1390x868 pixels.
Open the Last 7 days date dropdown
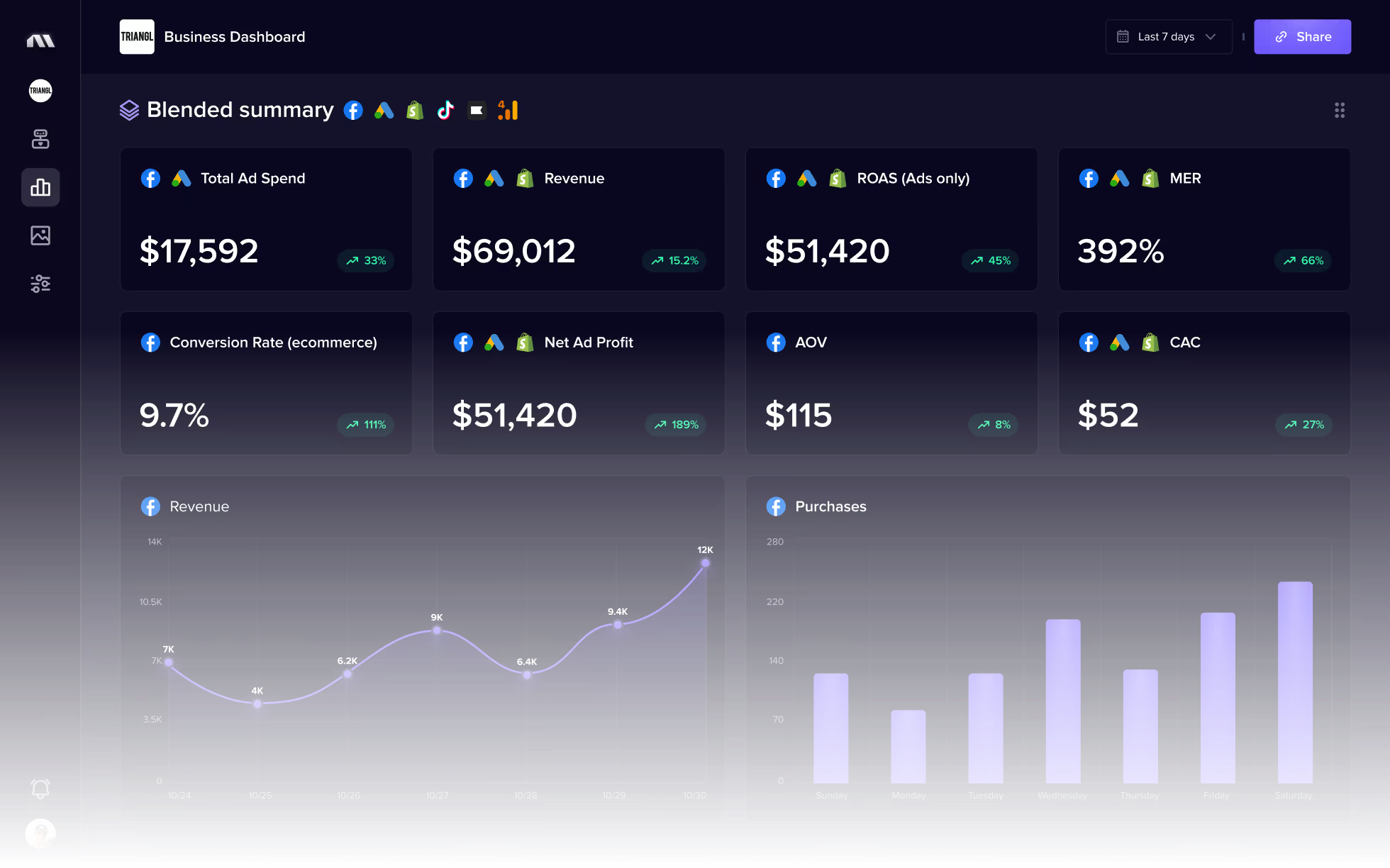(1167, 37)
